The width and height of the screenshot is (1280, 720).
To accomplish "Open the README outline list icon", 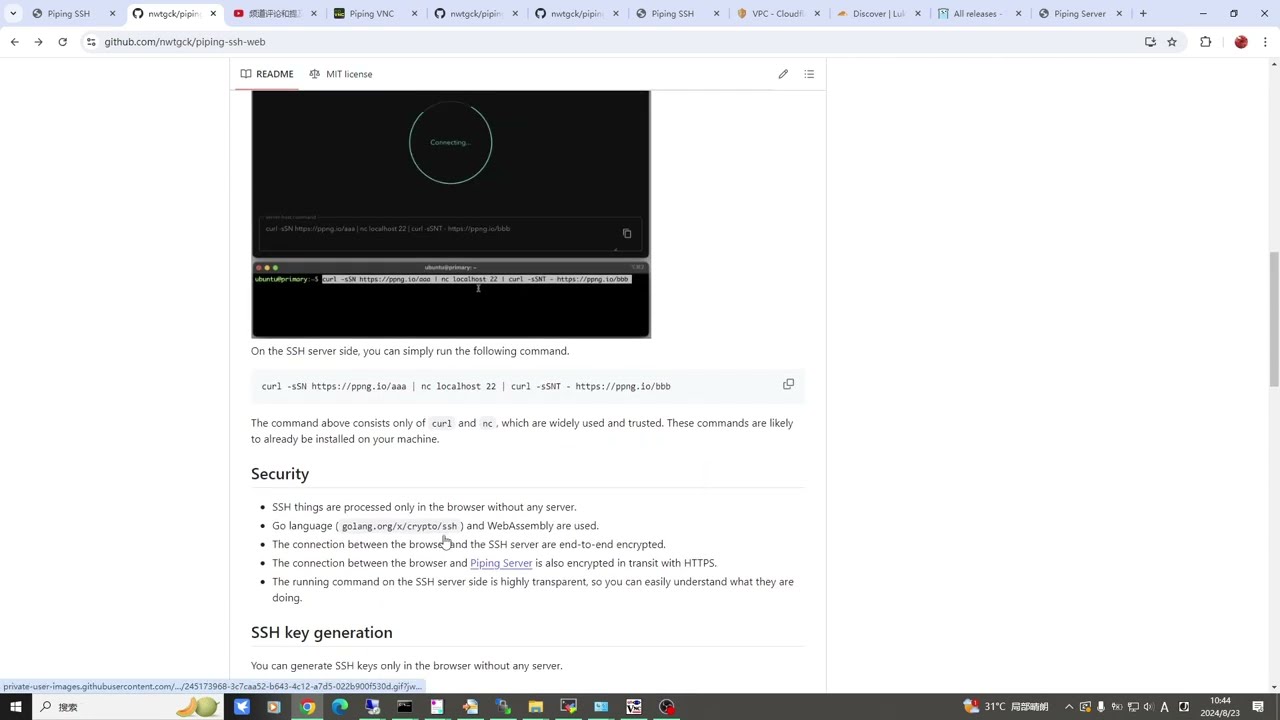I will click(x=809, y=74).
